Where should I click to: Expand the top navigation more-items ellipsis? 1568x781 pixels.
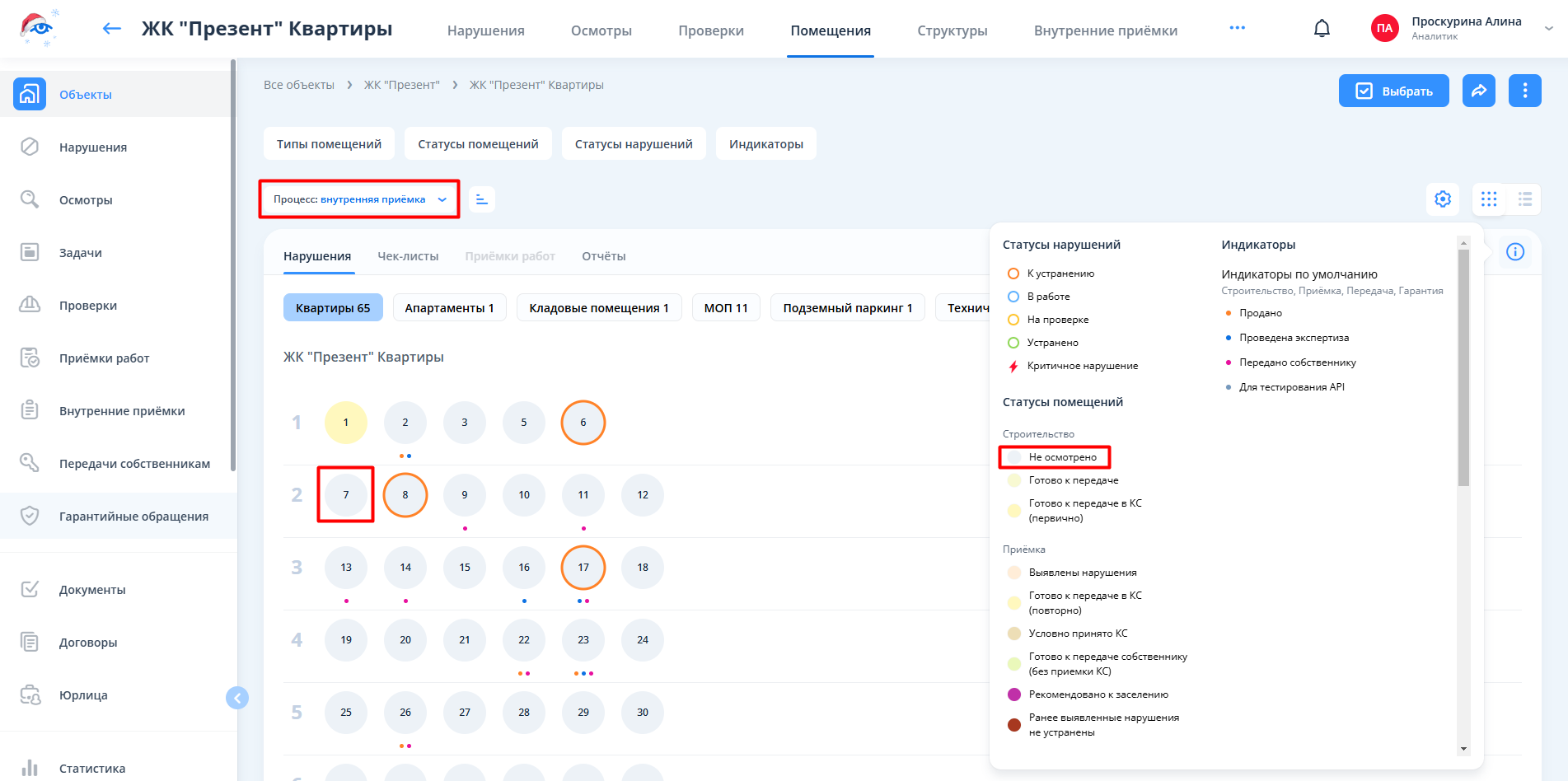(1237, 28)
